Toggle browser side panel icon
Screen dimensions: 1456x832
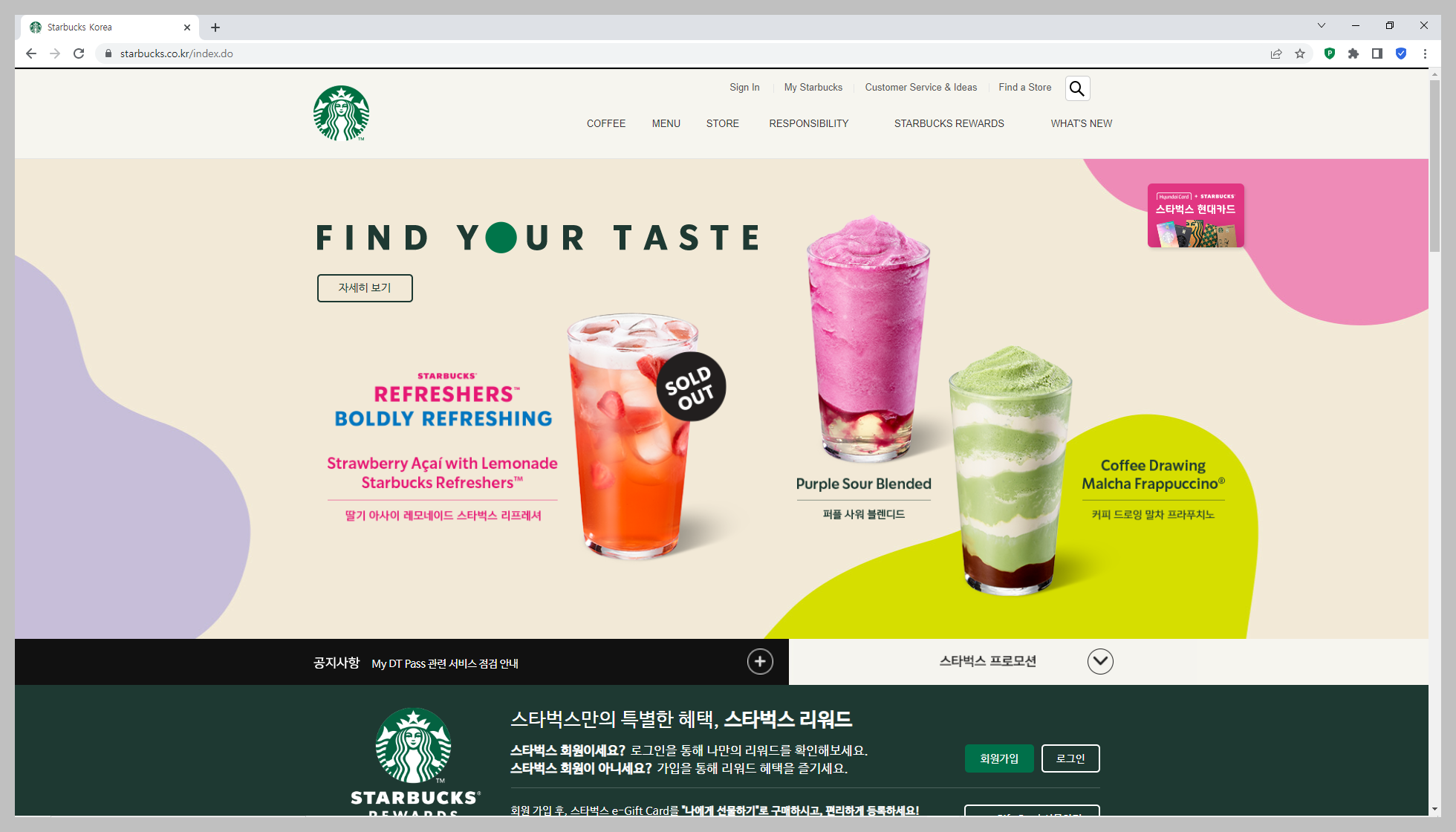1377,53
